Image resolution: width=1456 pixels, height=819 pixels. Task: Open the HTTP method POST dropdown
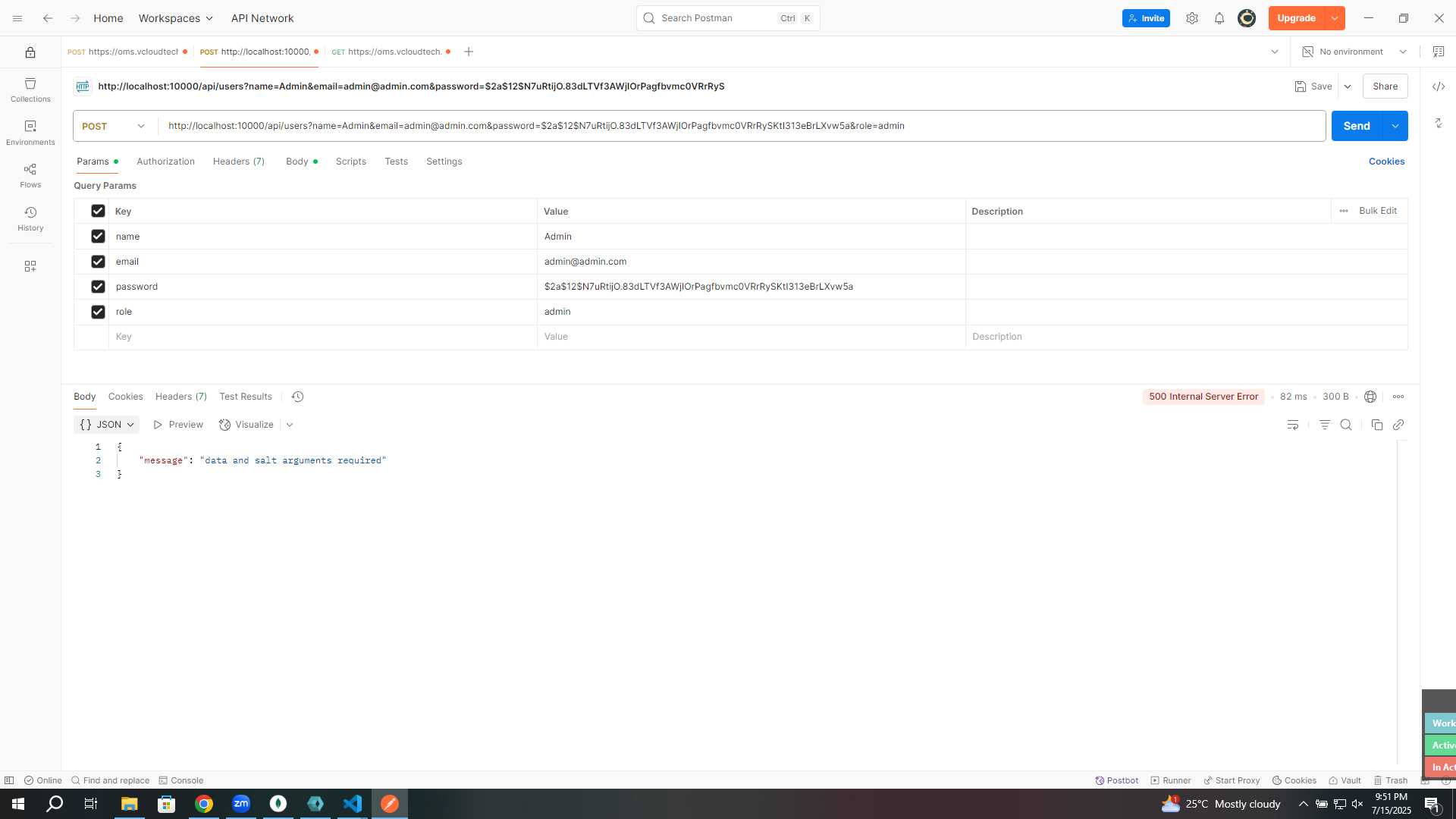coord(114,126)
